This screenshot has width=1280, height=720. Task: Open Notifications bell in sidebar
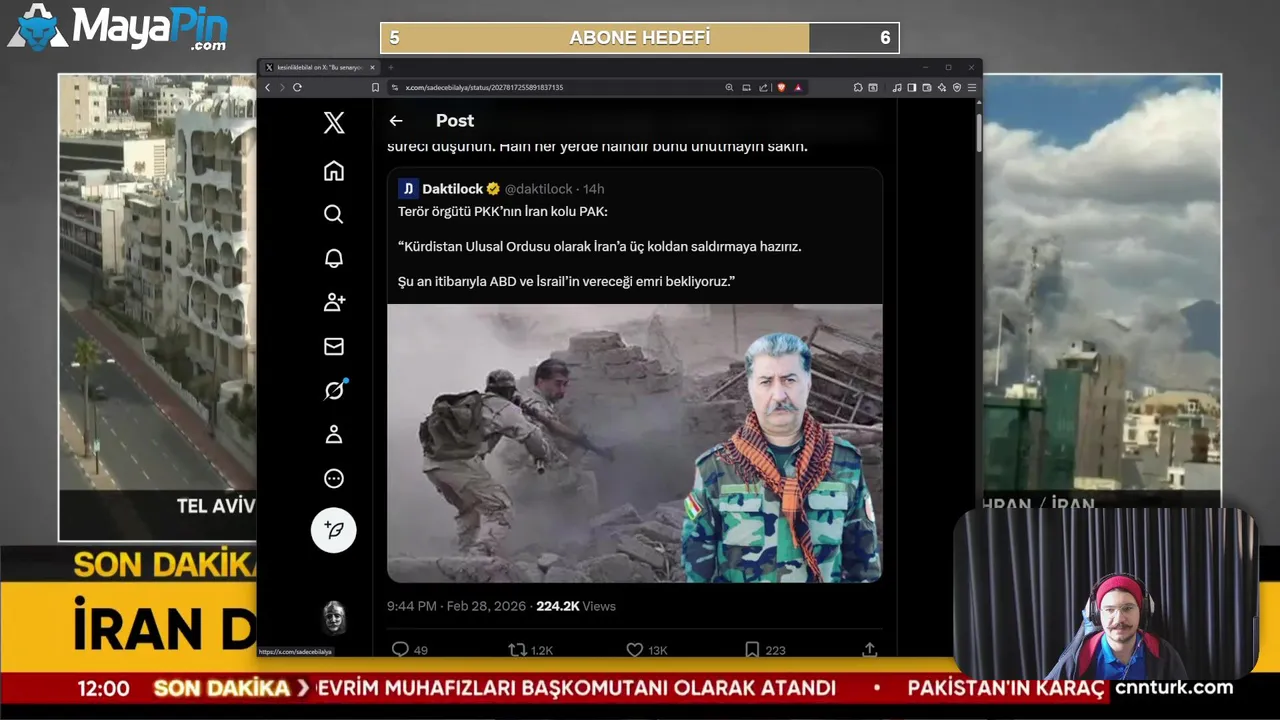[334, 258]
